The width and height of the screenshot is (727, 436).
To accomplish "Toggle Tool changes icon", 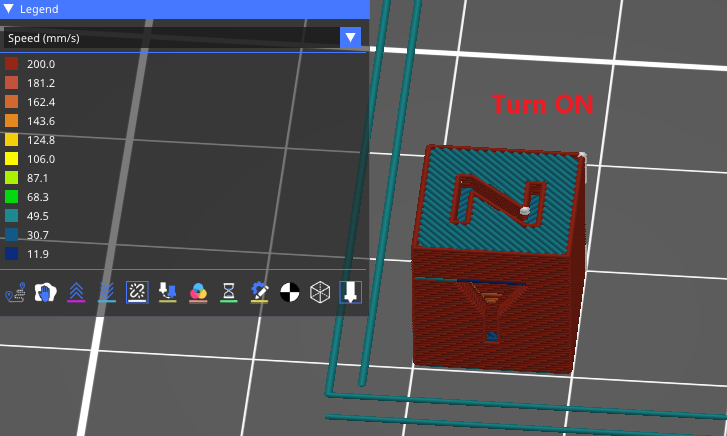I will click(168, 292).
